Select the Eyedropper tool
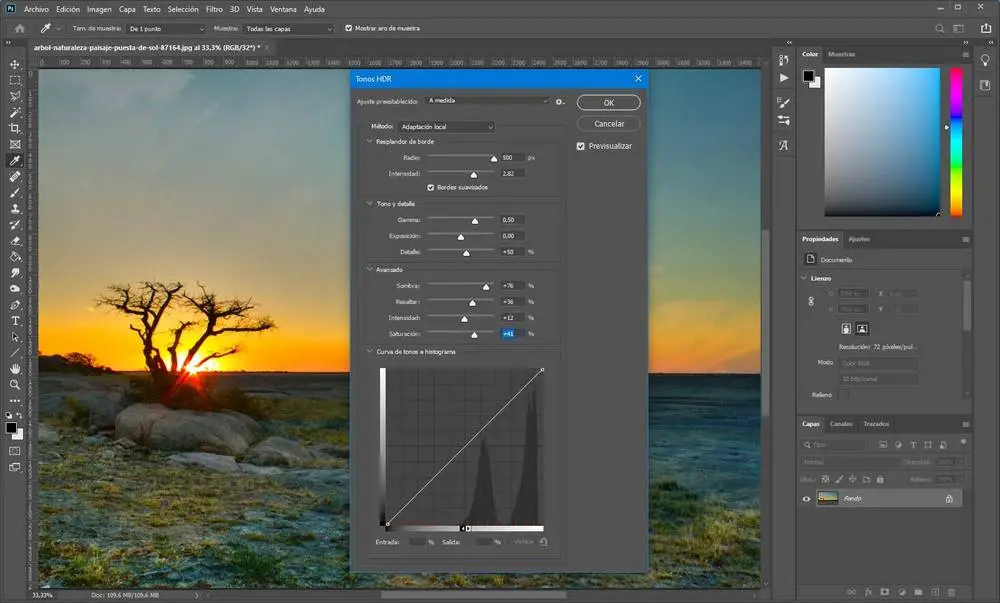The width and height of the screenshot is (1000, 603). [x=15, y=160]
